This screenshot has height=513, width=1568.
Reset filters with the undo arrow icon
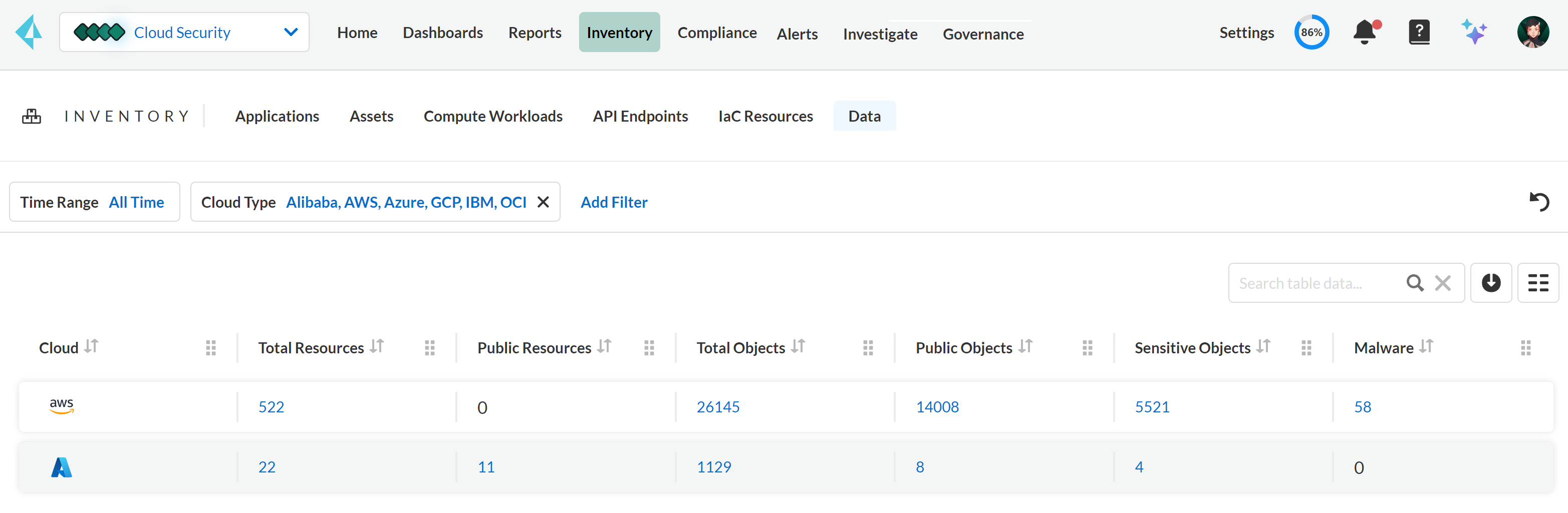[x=1539, y=202]
